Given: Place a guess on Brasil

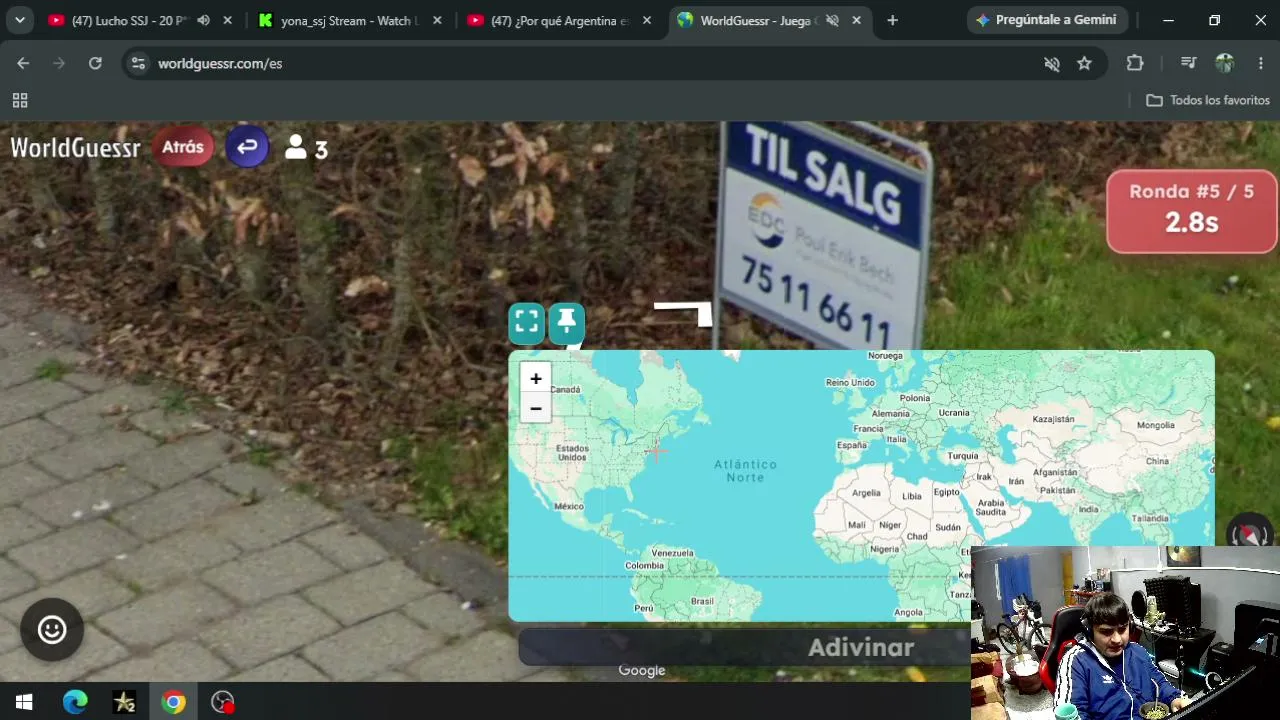Looking at the screenshot, I should 702,601.
